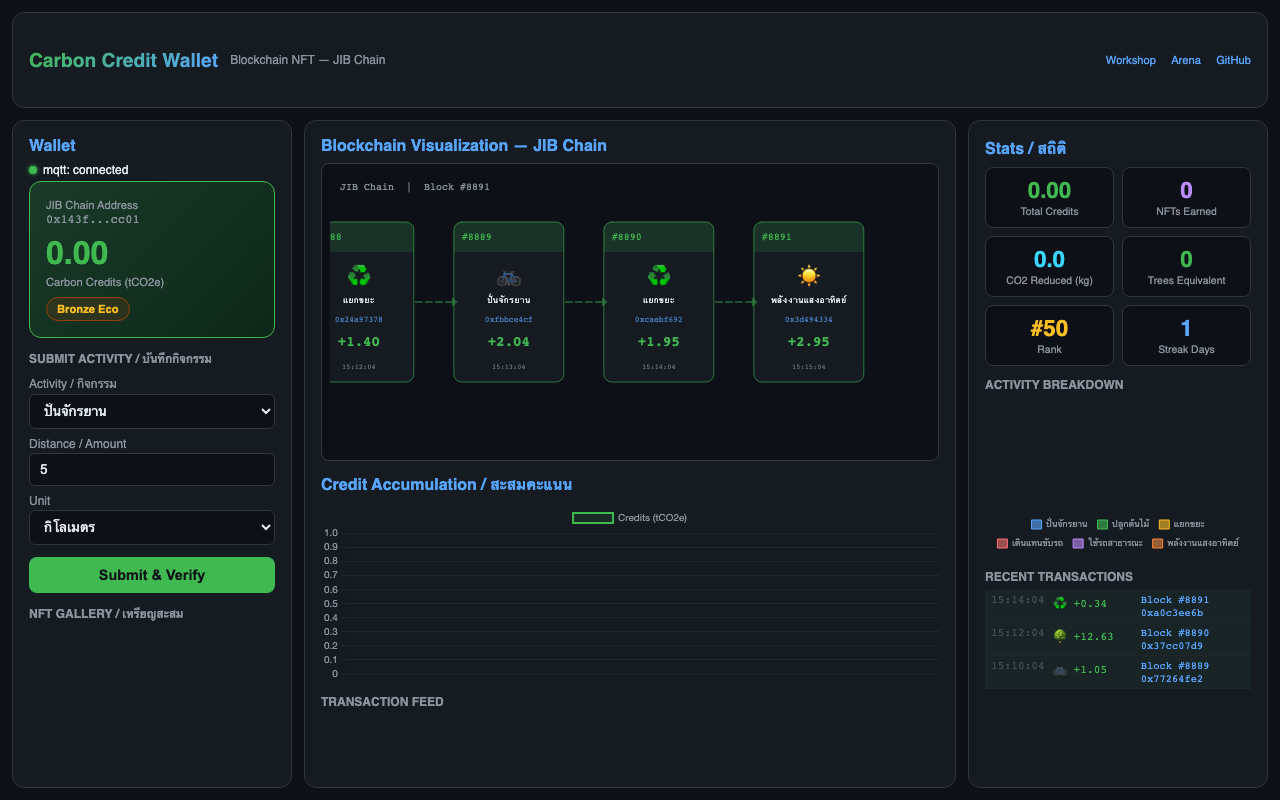Click recycle icon in the +0.34 transaction
This screenshot has height=800, width=1280.
click(1060, 603)
